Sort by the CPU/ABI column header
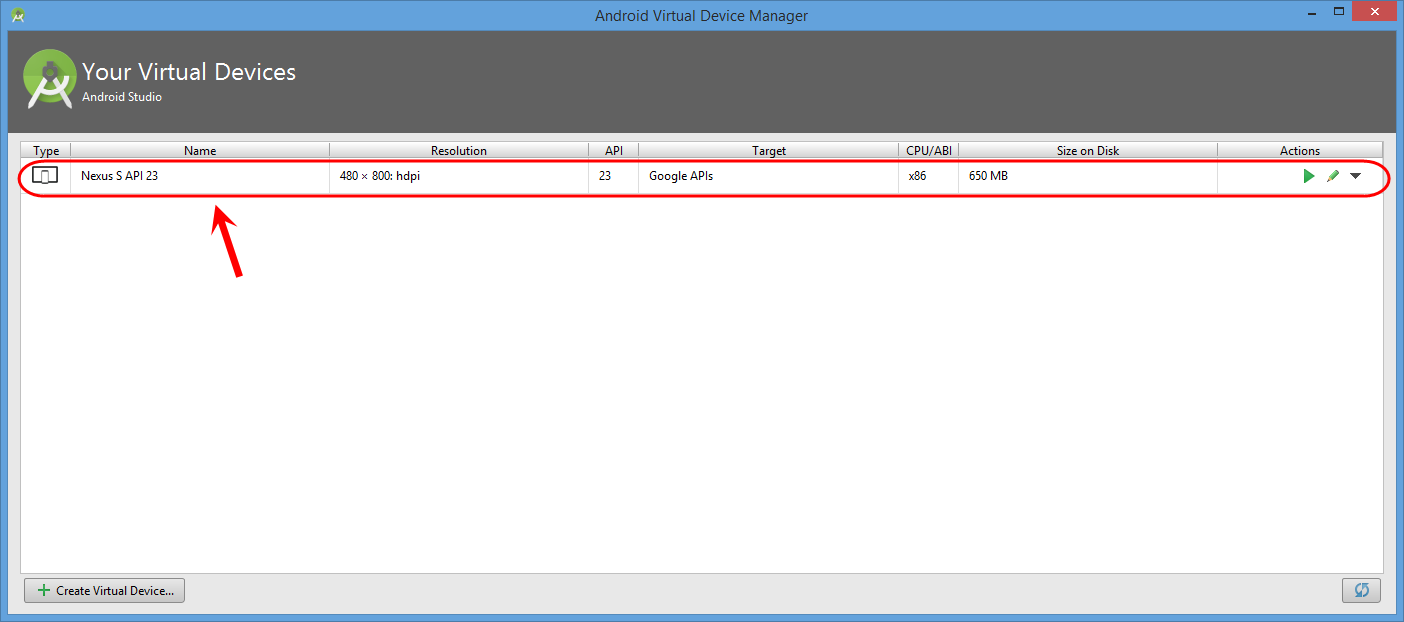Screen dimensions: 1404x622 click(x=928, y=151)
